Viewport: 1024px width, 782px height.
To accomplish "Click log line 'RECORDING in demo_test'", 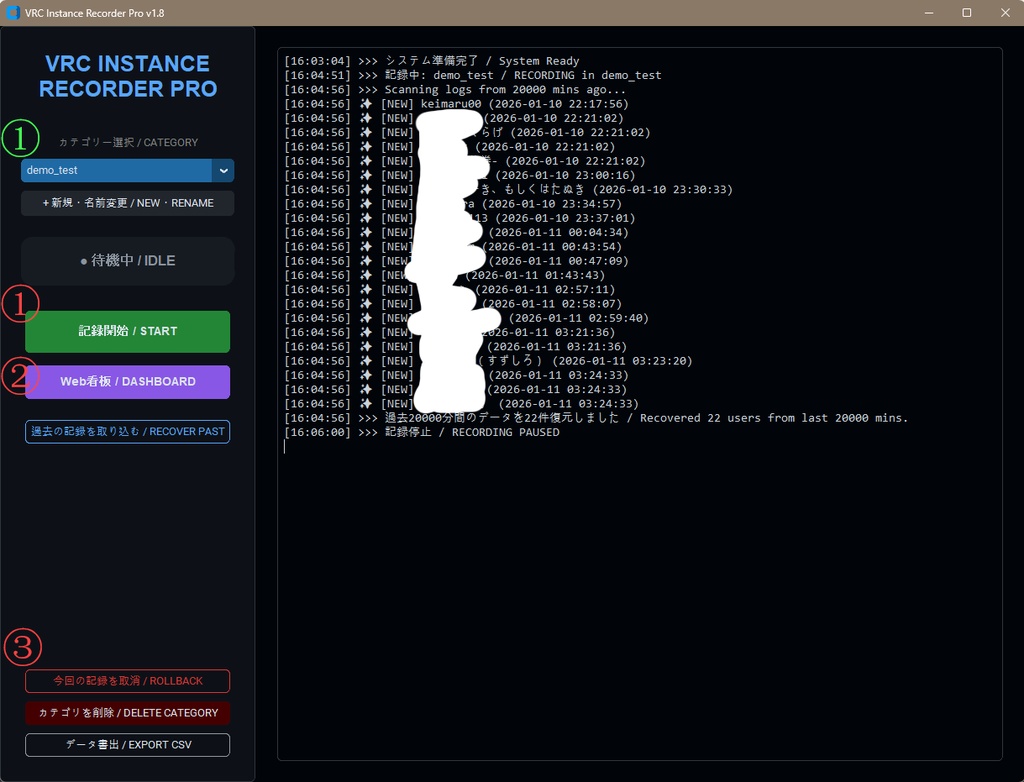I will (x=473, y=75).
